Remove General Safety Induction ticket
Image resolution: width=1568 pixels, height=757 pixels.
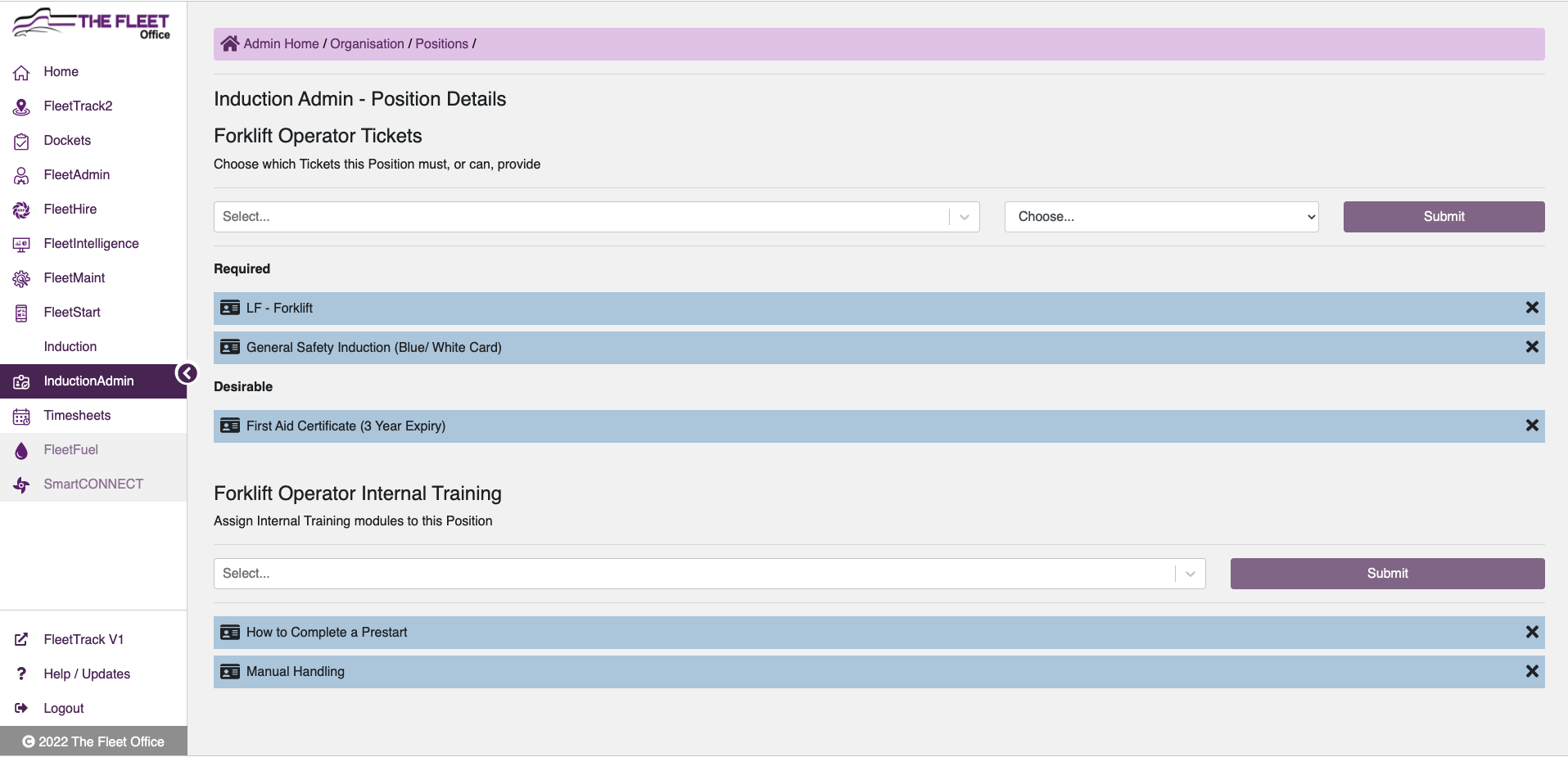pos(1532,347)
